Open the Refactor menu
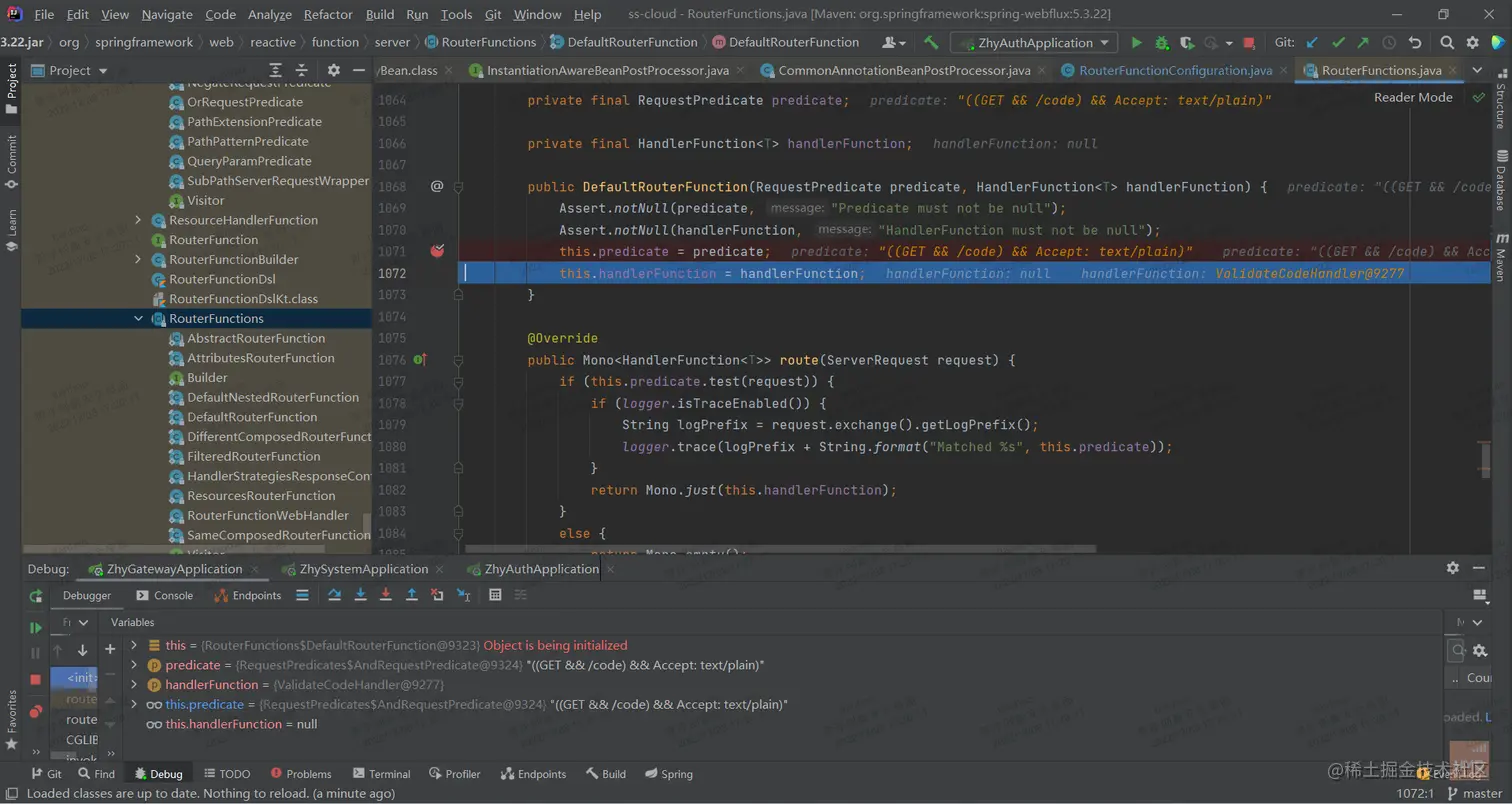This screenshot has height=804, width=1512. point(329,15)
